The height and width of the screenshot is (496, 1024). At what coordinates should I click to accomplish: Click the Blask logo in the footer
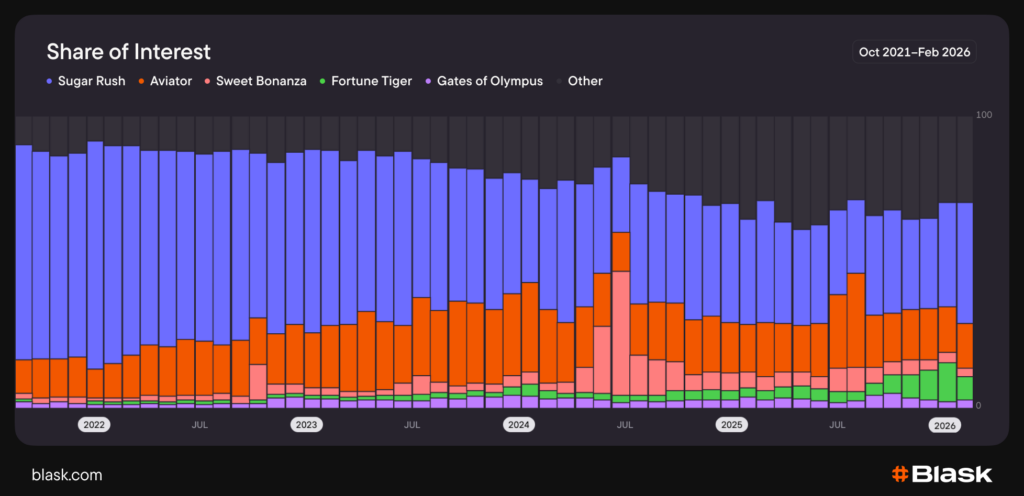(x=941, y=474)
